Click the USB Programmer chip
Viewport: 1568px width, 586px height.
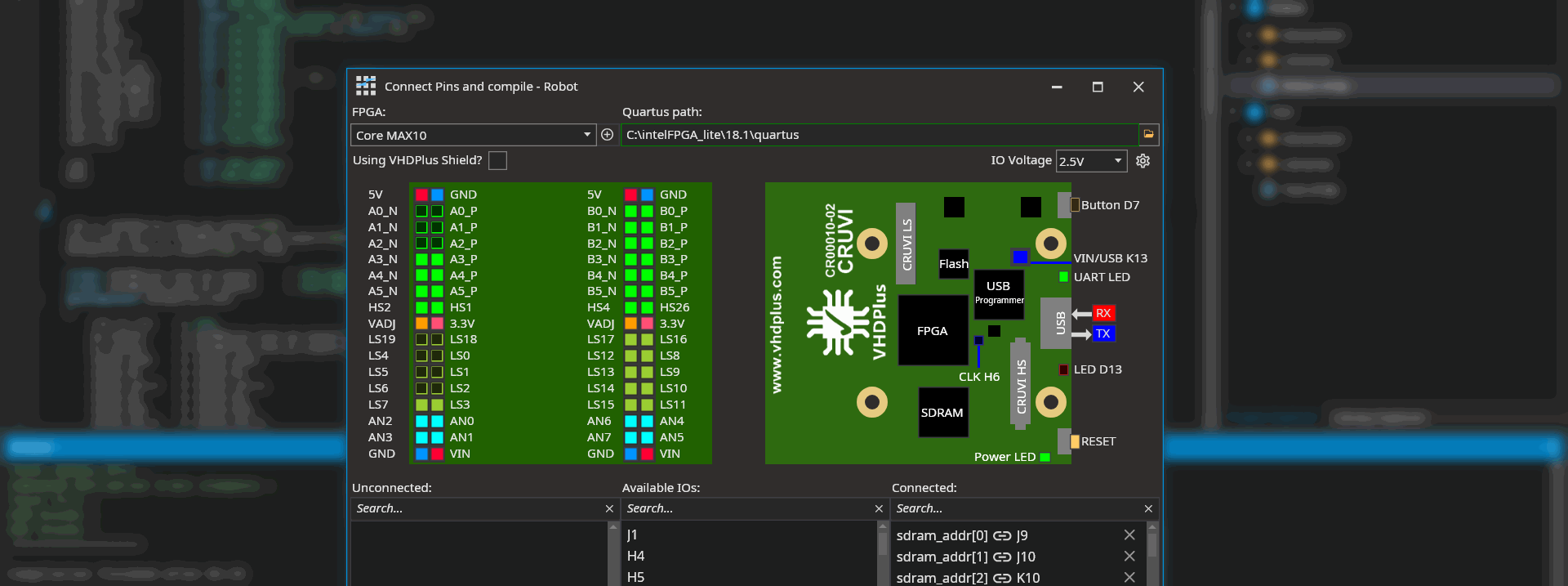point(999,293)
